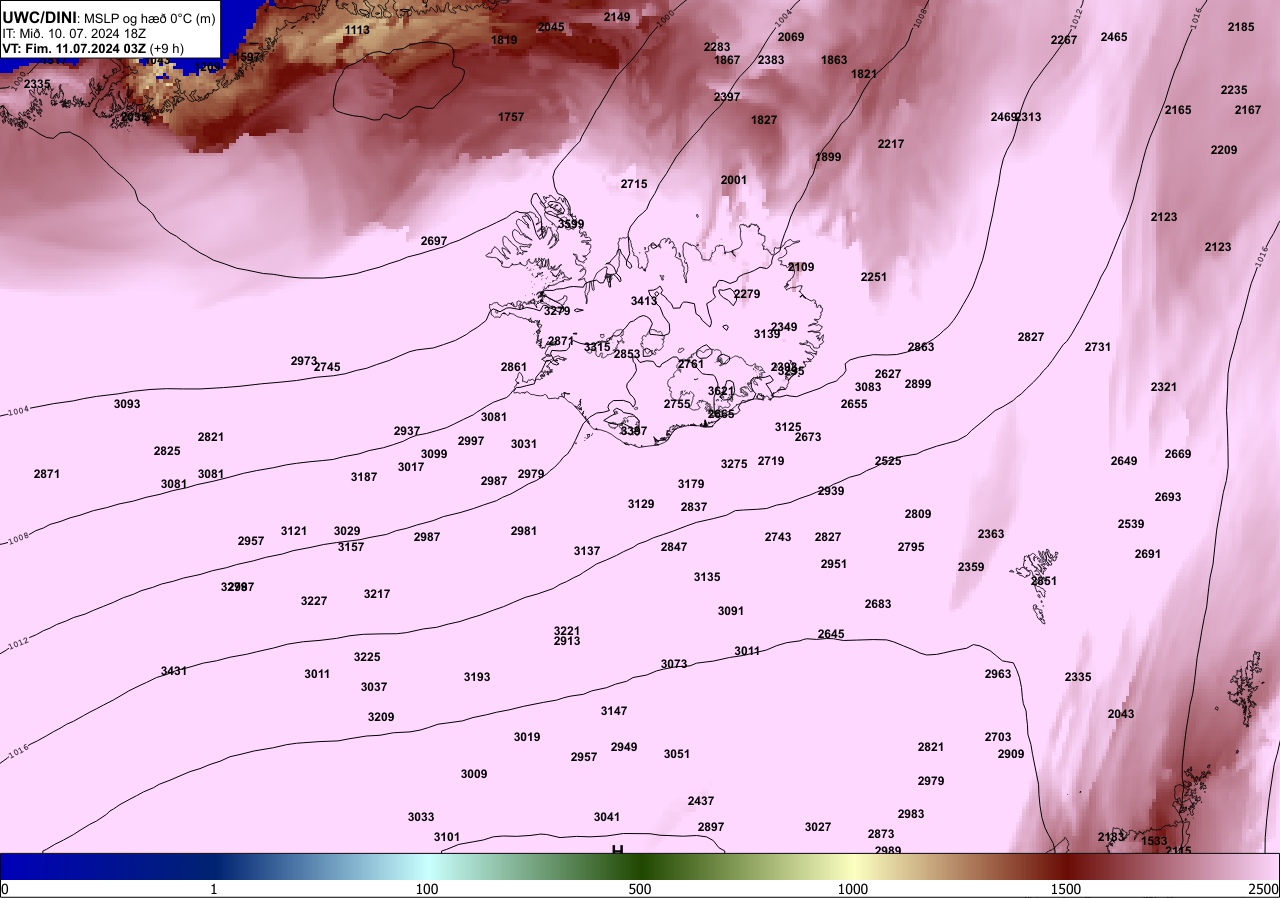The width and height of the screenshot is (1280, 898).
Task: Click the freezing level value 3217
Action: click(377, 594)
